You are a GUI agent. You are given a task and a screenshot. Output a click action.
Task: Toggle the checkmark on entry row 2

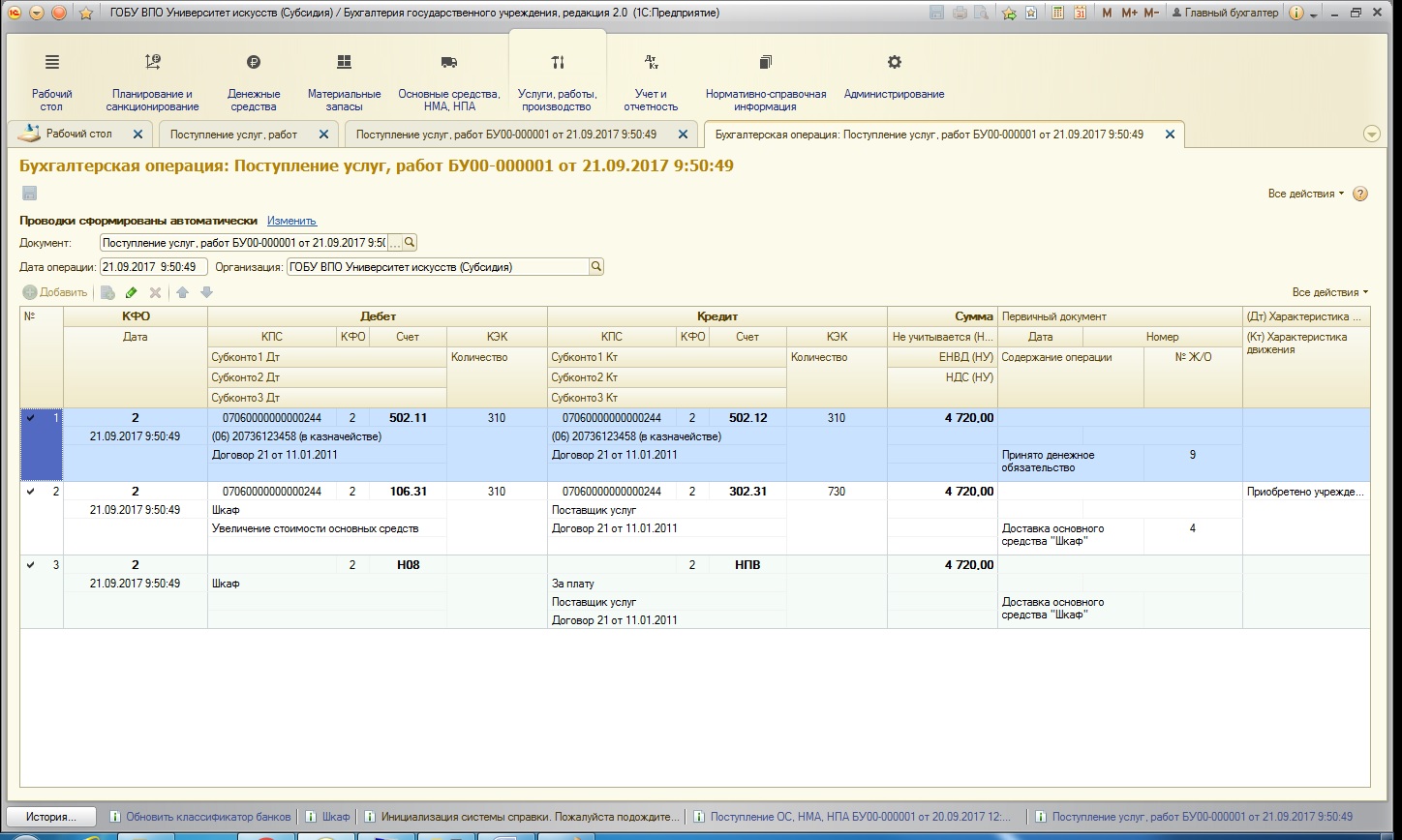(31, 492)
